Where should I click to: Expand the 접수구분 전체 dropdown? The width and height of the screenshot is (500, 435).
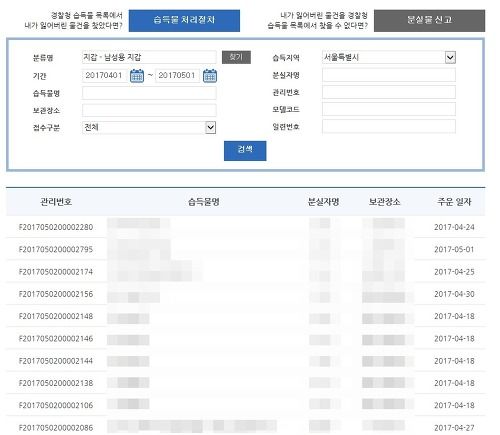[x=210, y=127]
